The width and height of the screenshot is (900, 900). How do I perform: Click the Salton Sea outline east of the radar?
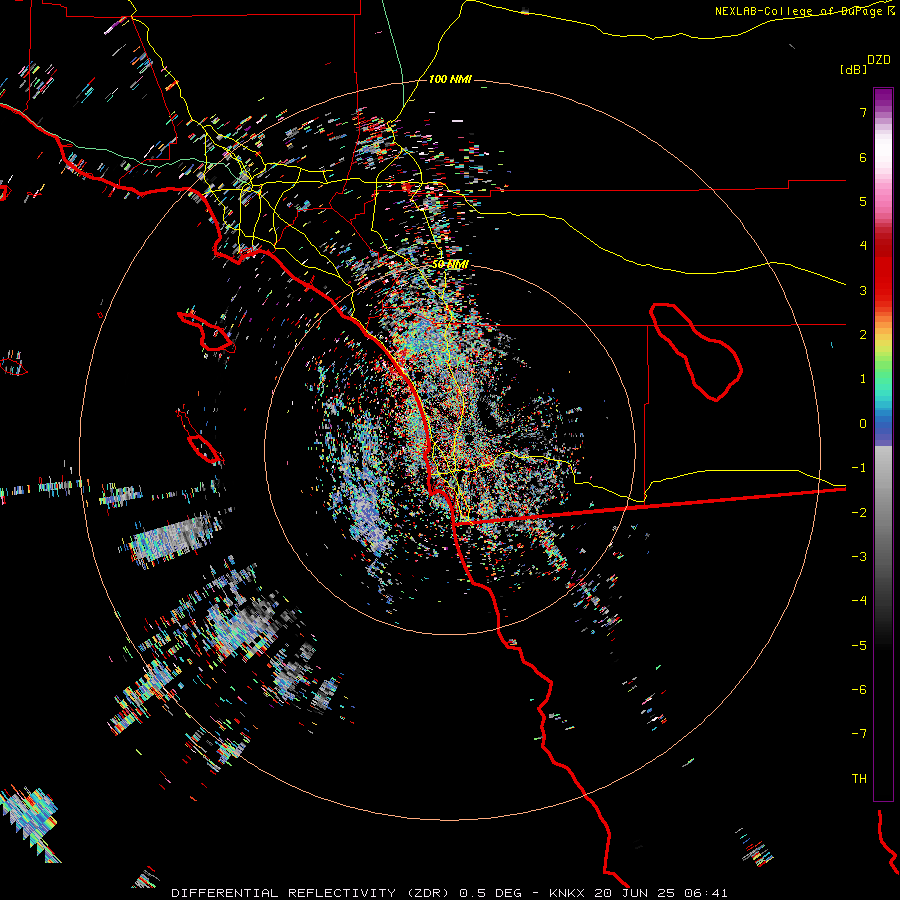[x=696, y=352]
